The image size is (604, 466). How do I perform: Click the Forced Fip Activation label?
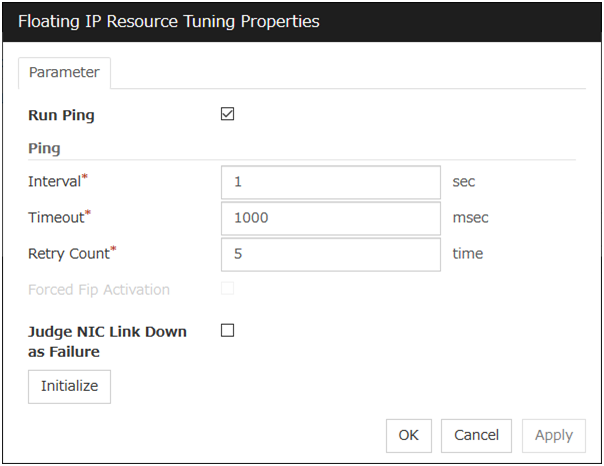99,290
